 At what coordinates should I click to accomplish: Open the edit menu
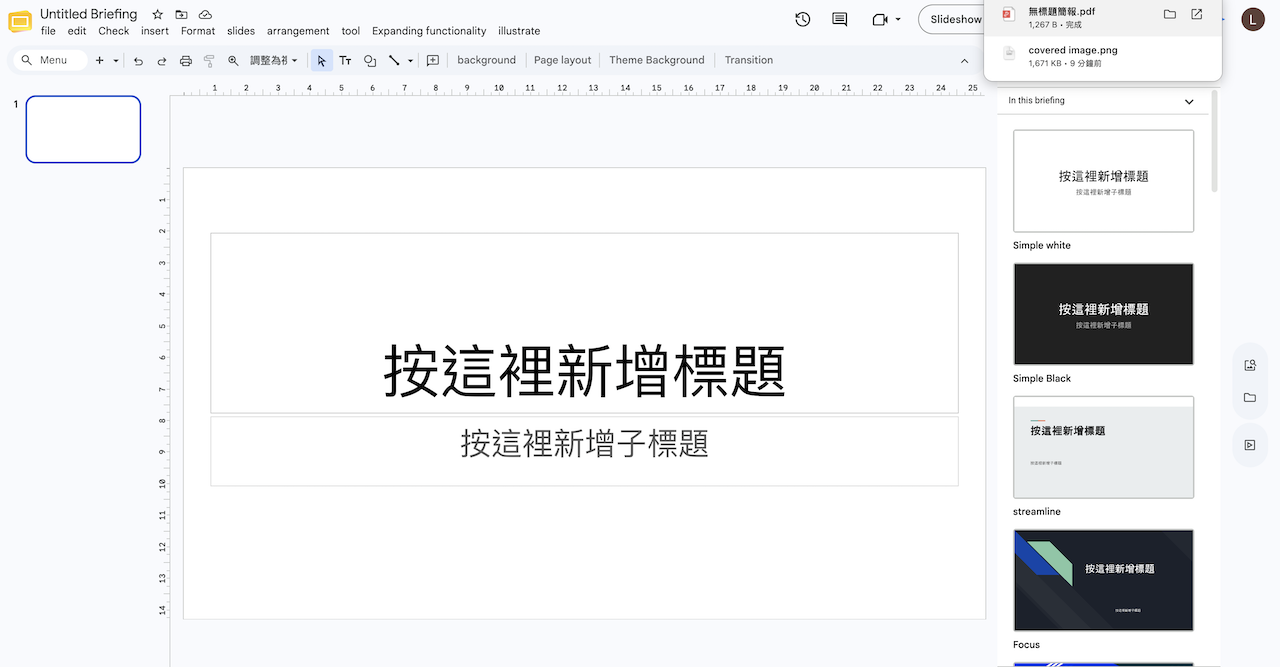point(77,31)
